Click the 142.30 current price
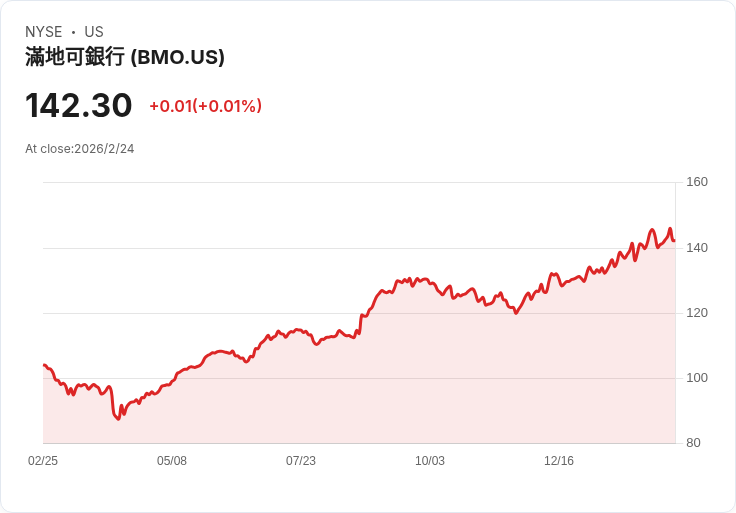 click(x=79, y=106)
